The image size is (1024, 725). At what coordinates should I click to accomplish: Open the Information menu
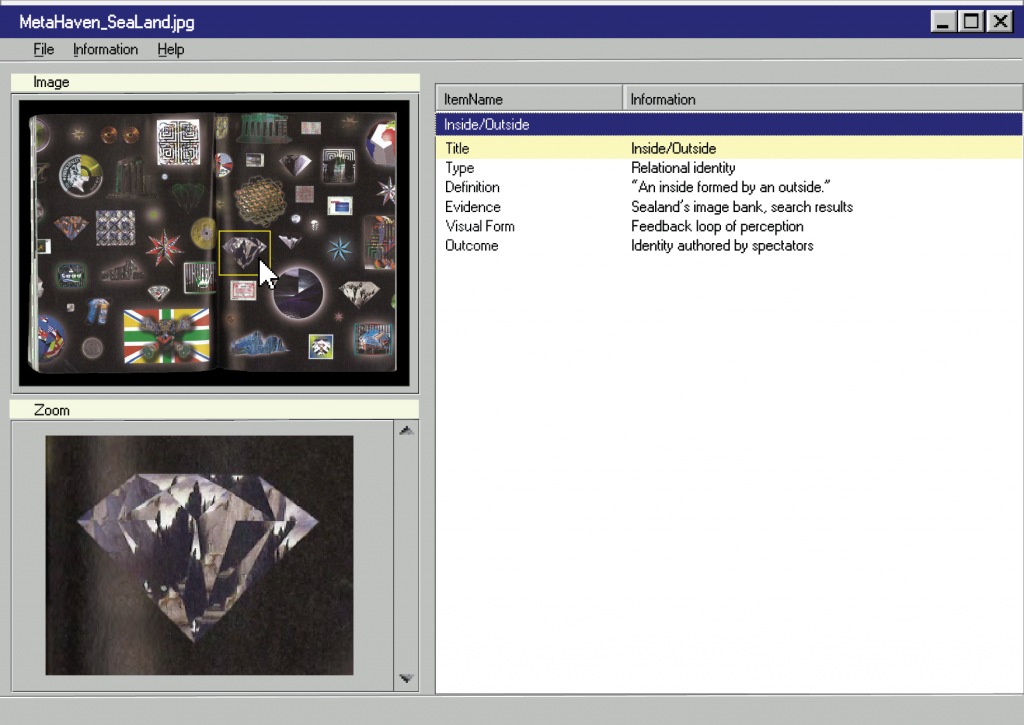[105, 49]
